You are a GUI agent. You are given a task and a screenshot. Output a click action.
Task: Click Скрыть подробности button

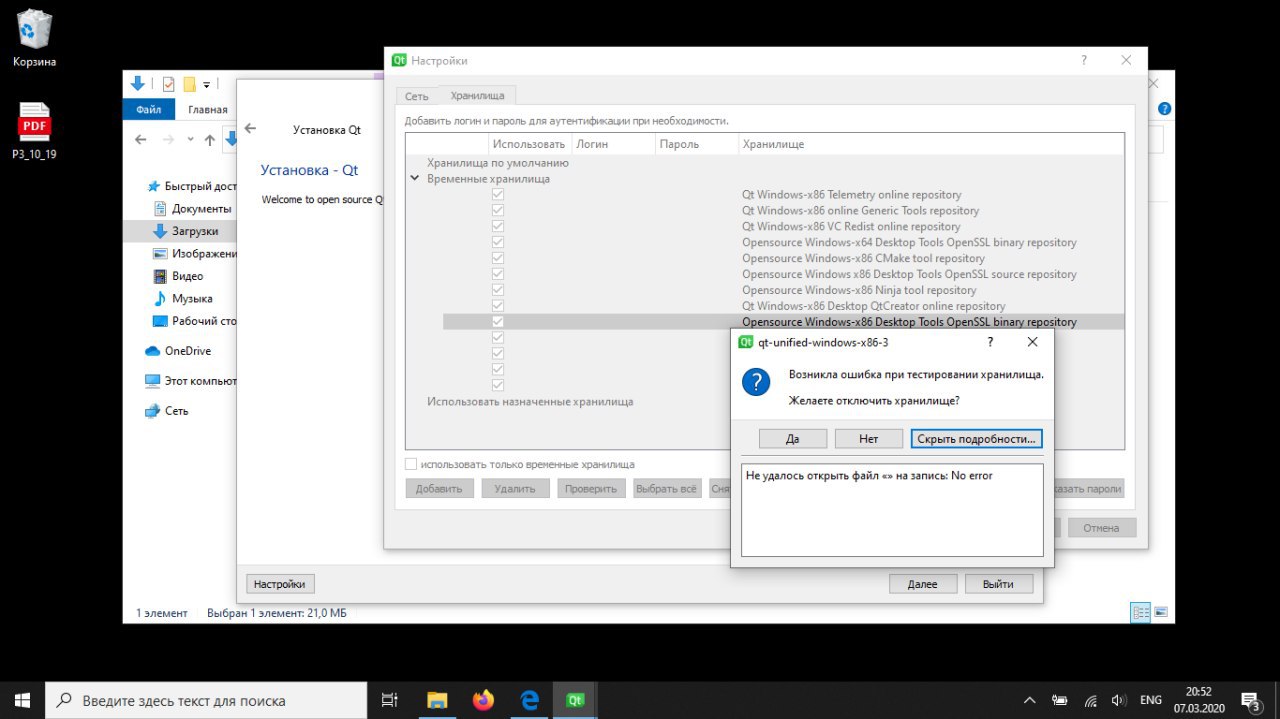[977, 438]
